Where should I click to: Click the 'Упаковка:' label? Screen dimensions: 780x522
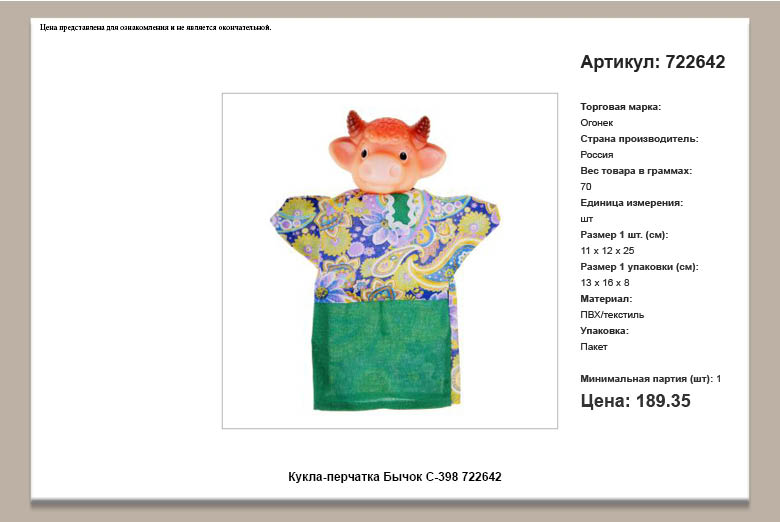pos(604,330)
